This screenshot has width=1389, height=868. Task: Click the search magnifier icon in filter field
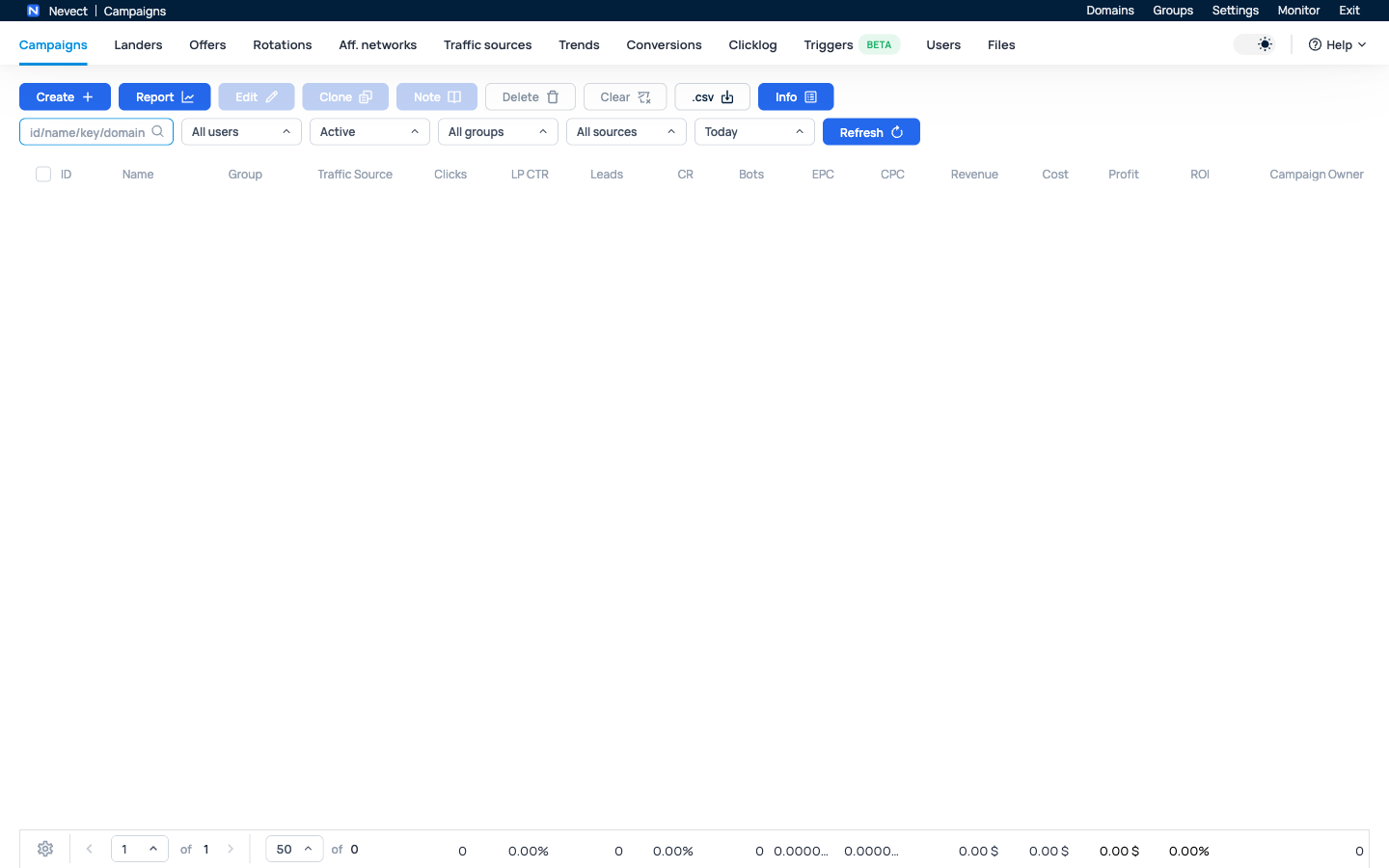coord(158,131)
